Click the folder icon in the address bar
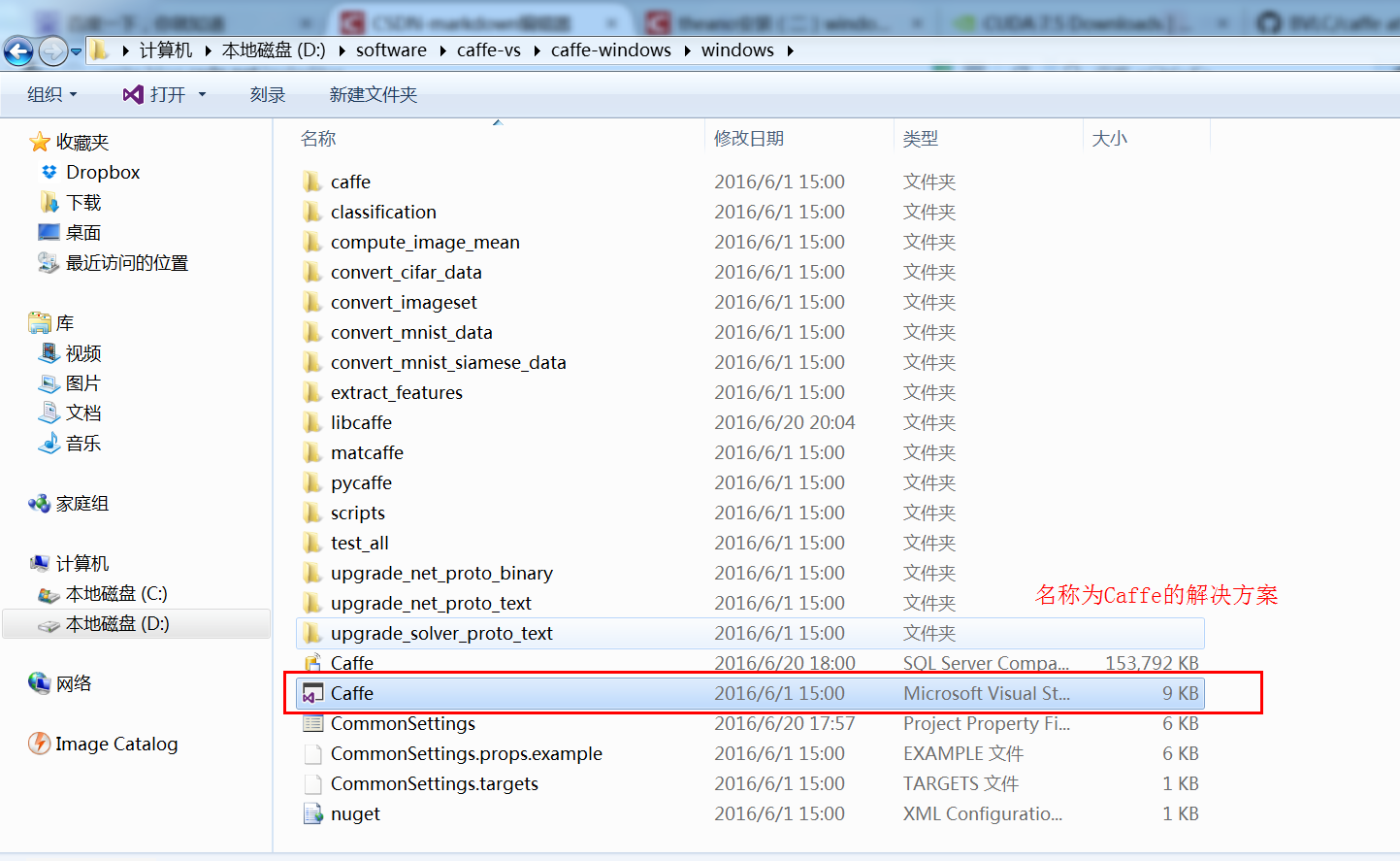The height and width of the screenshot is (861, 1400). [99, 50]
